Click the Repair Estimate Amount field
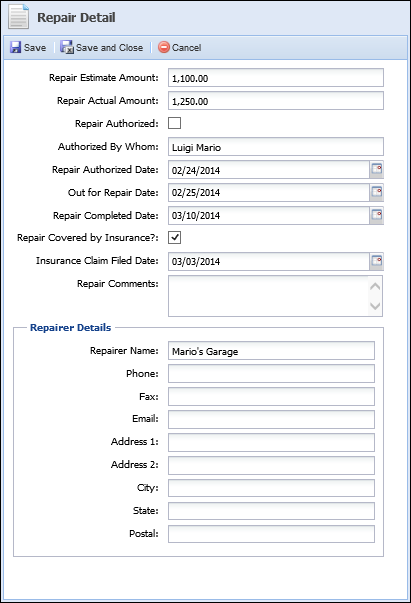The height and width of the screenshot is (603, 411). click(x=276, y=78)
